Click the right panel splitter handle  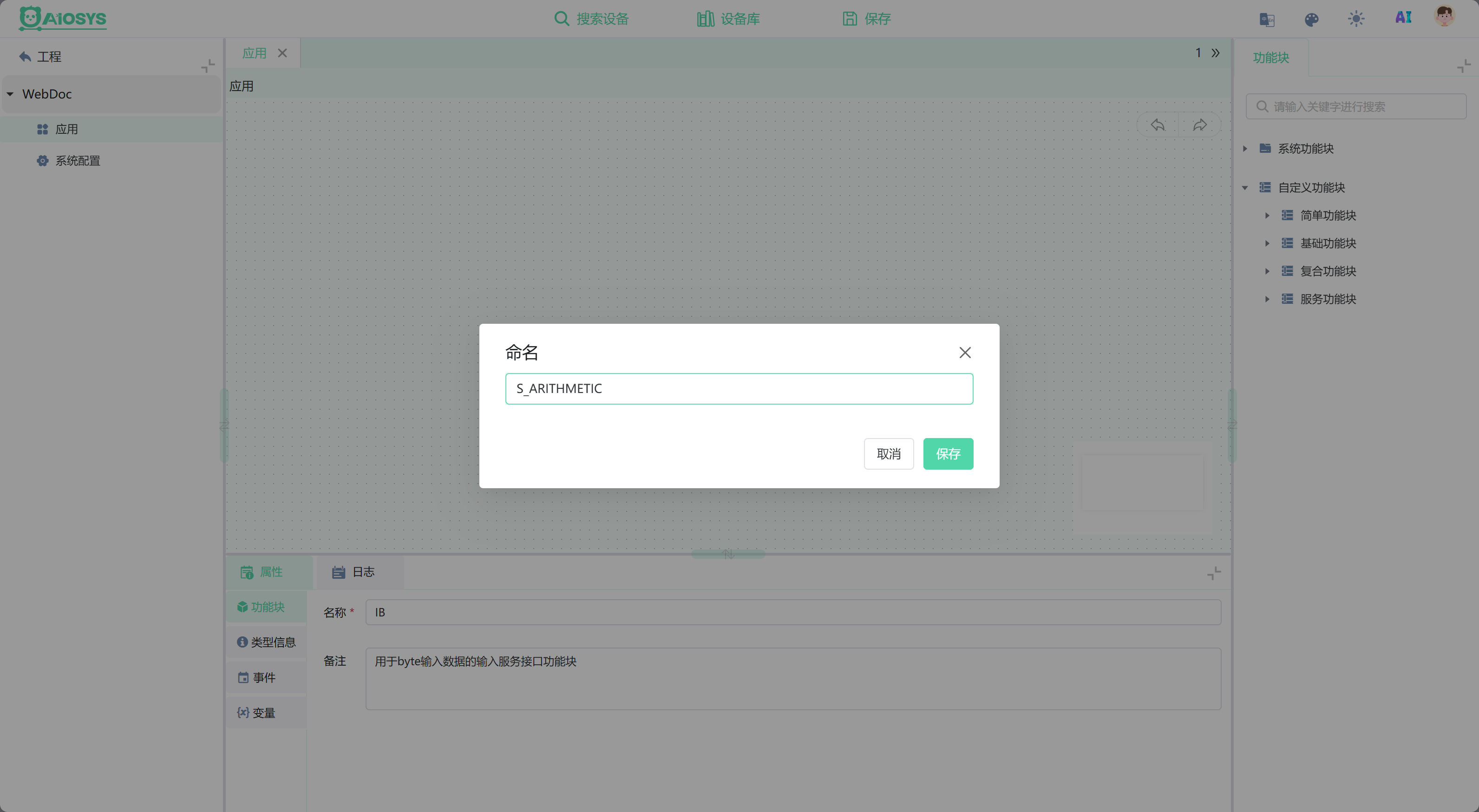click(x=1231, y=425)
